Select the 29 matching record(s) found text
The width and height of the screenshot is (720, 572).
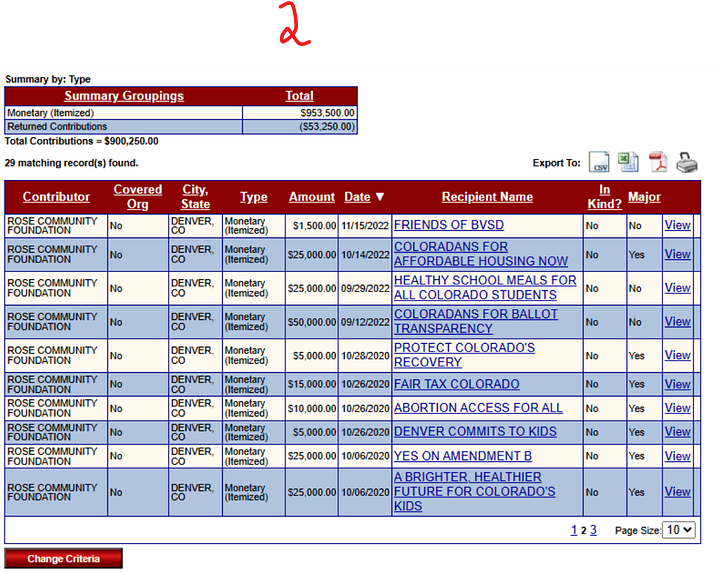point(71,163)
